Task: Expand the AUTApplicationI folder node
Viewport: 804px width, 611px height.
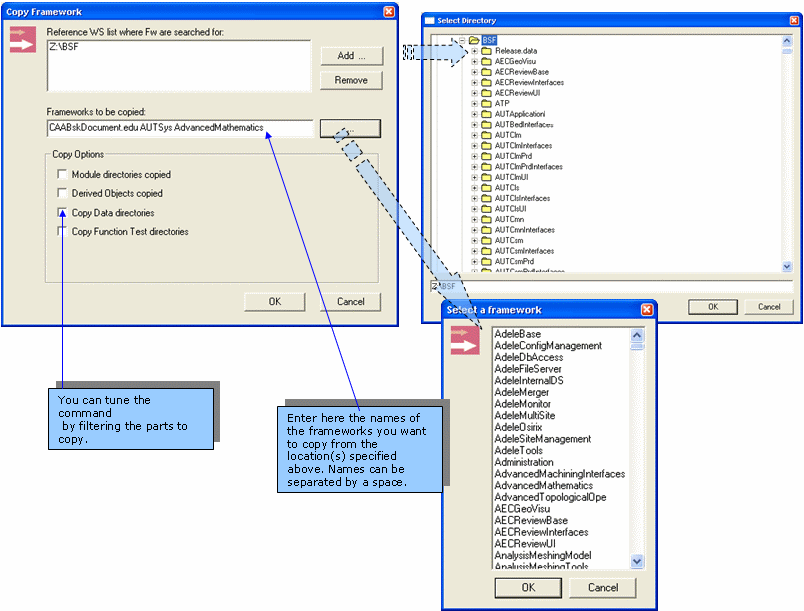Action: 474,114
